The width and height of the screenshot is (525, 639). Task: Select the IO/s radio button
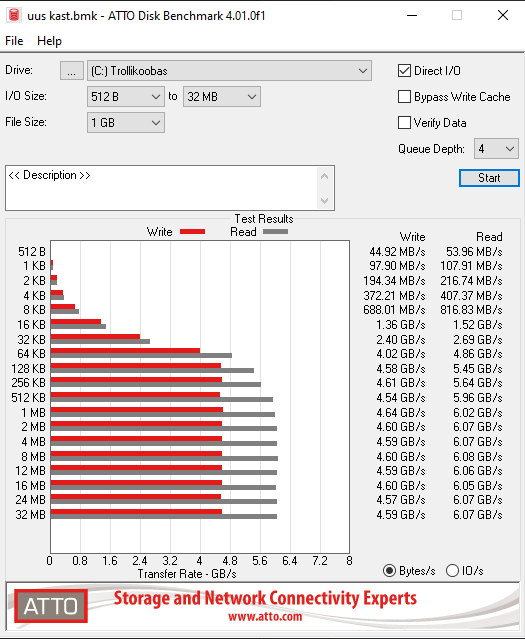452,571
